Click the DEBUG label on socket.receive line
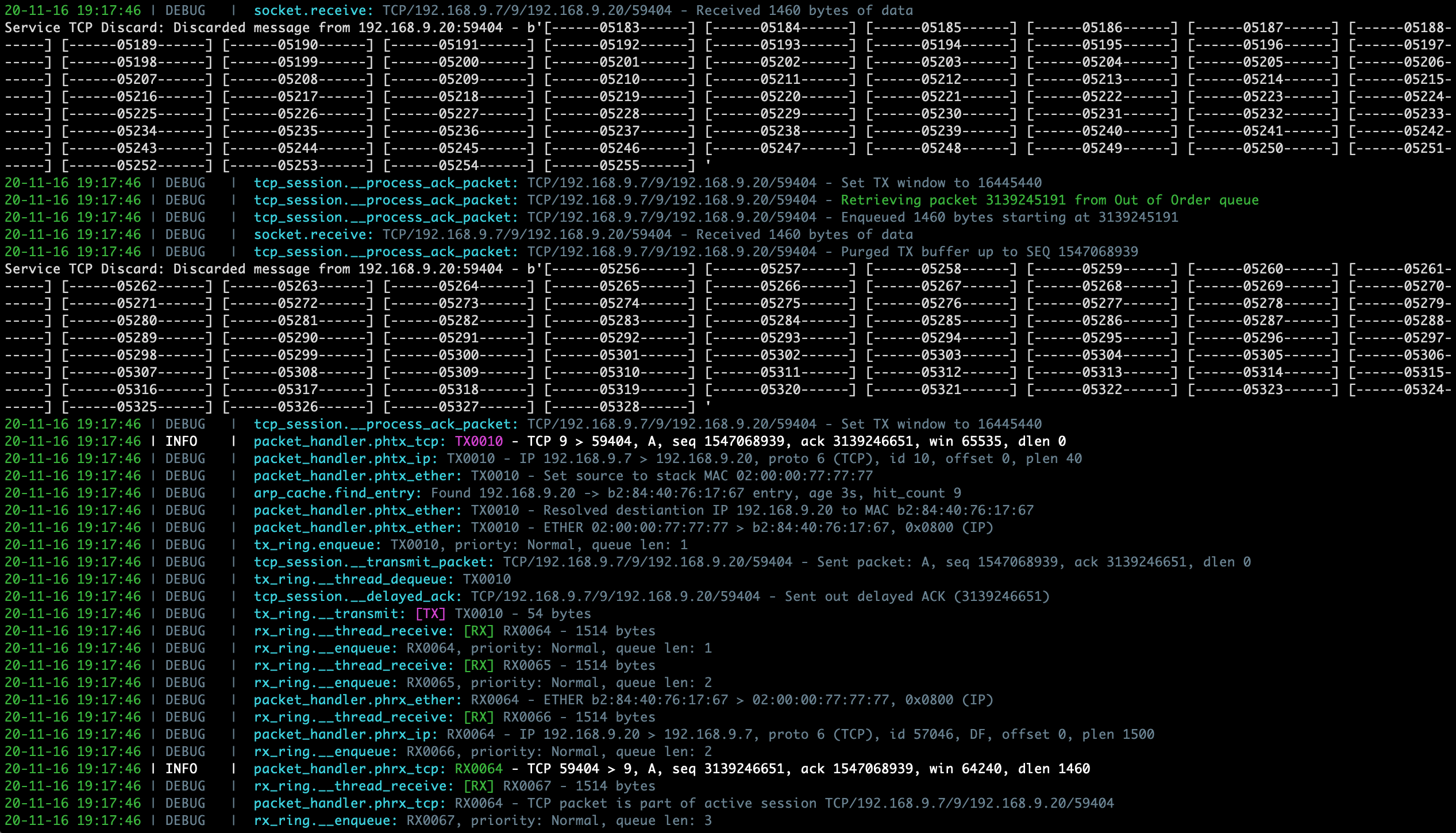Image resolution: width=1456 pixels, height=833 pixels. coord(185,10)
